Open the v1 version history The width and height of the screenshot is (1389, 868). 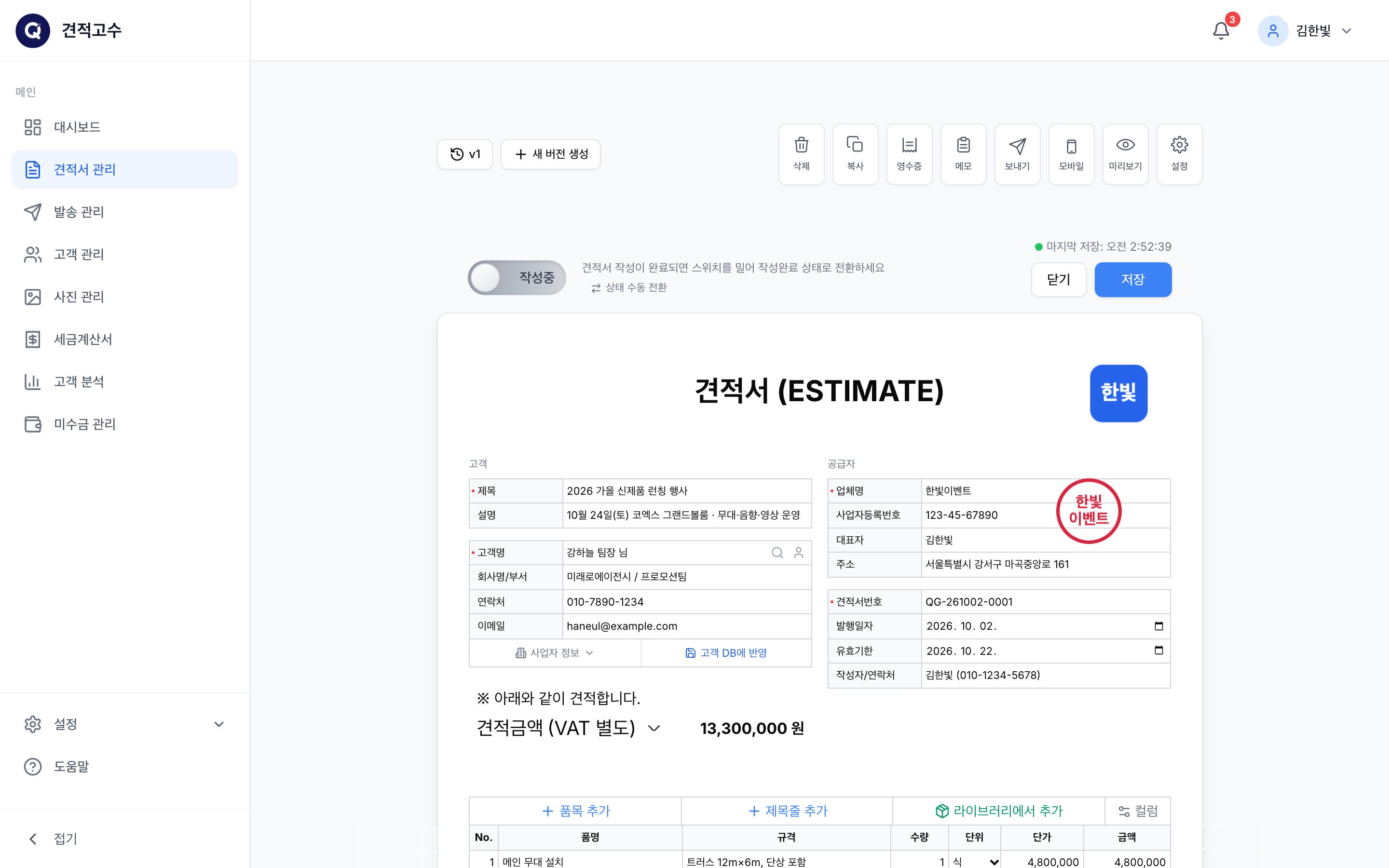click(465, 154)
